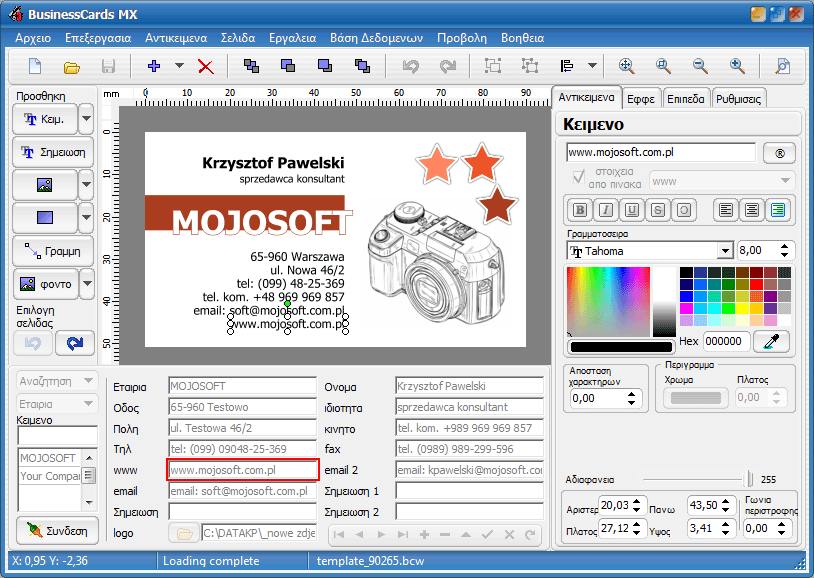This screenshot has width=814, height=578.
Task: Open the Tahoma font dropdown
Action: click(x=725, y=251)
